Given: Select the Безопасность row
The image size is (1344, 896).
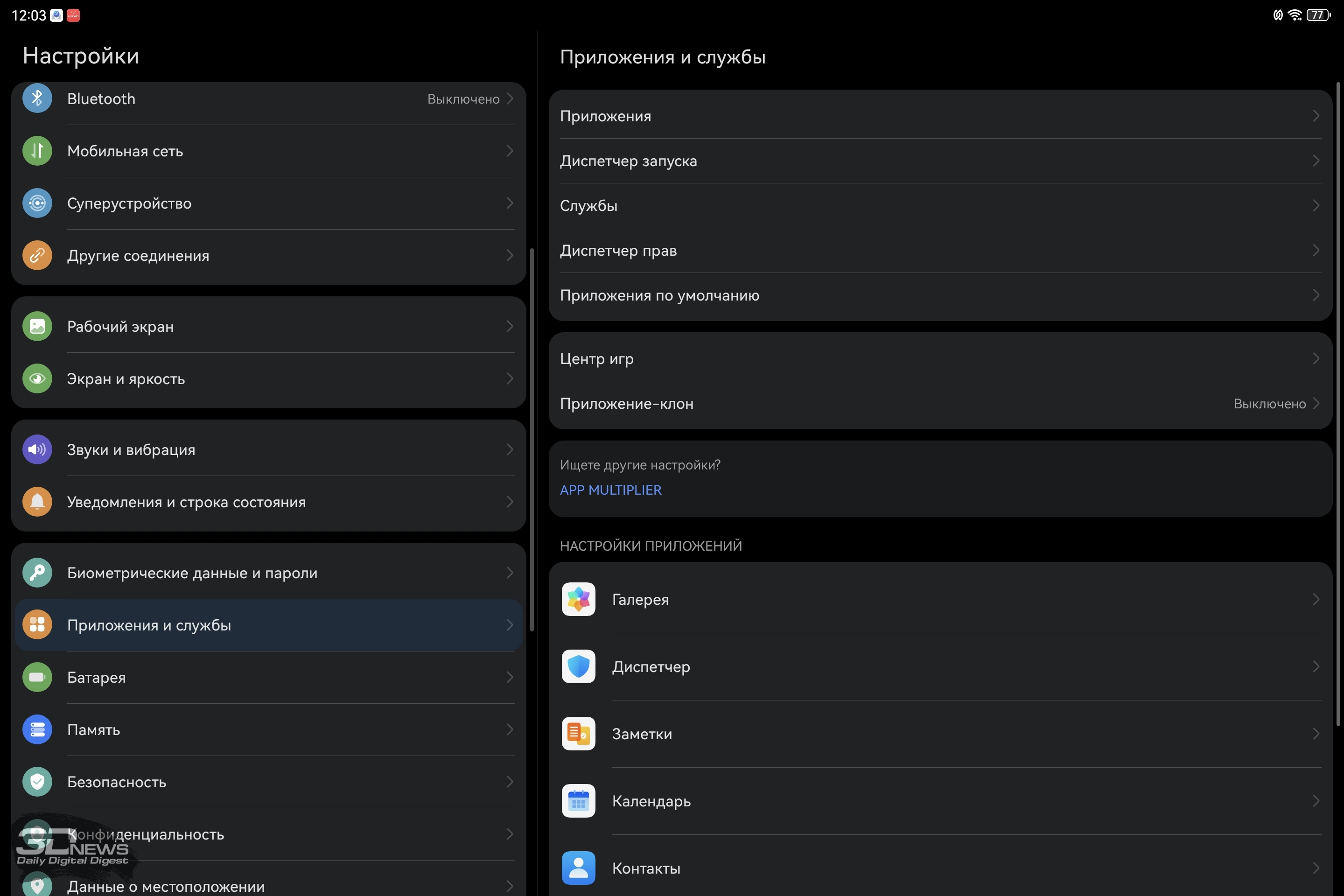Looking at the screenshot, I should pos(269,782).
